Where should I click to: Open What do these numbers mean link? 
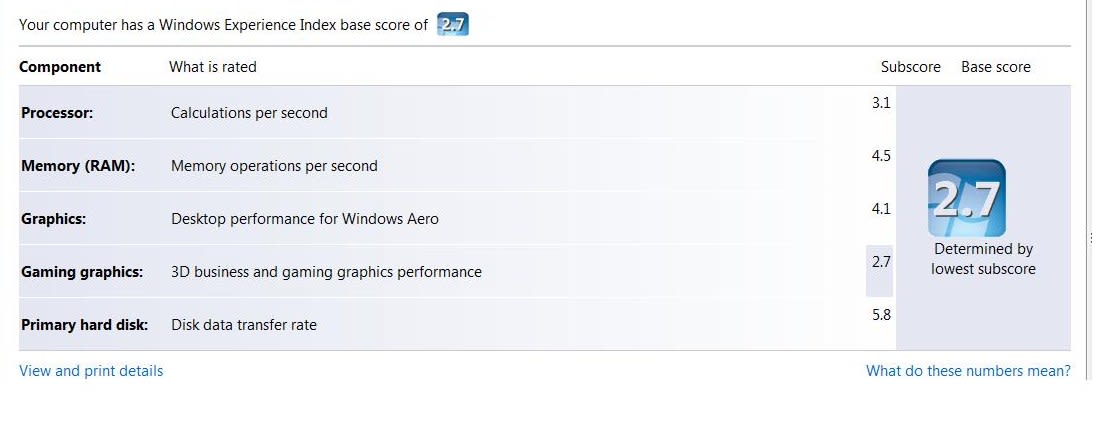pos(968,371)
